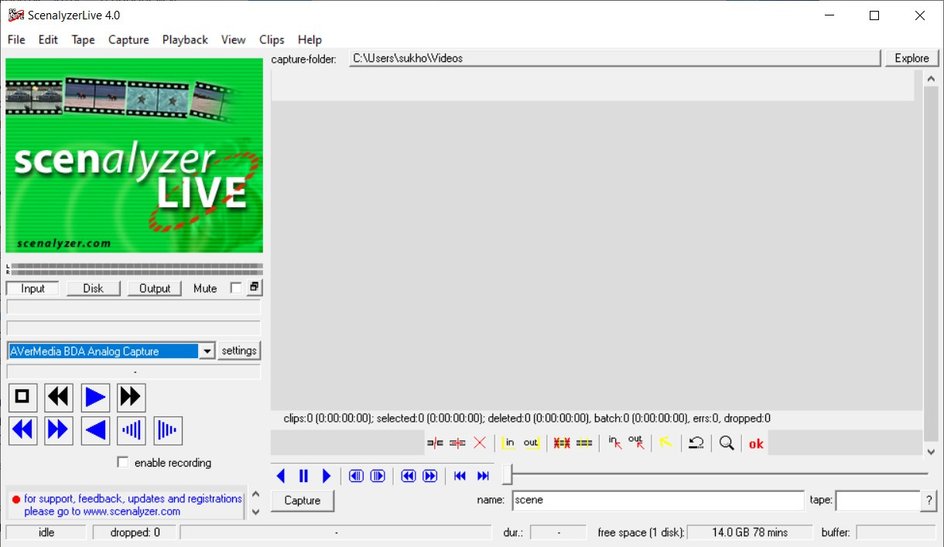This screenshot has height=547, width=944.
Task: Click the undo arrow icon in clip toolbar
Action: point(696,443)
